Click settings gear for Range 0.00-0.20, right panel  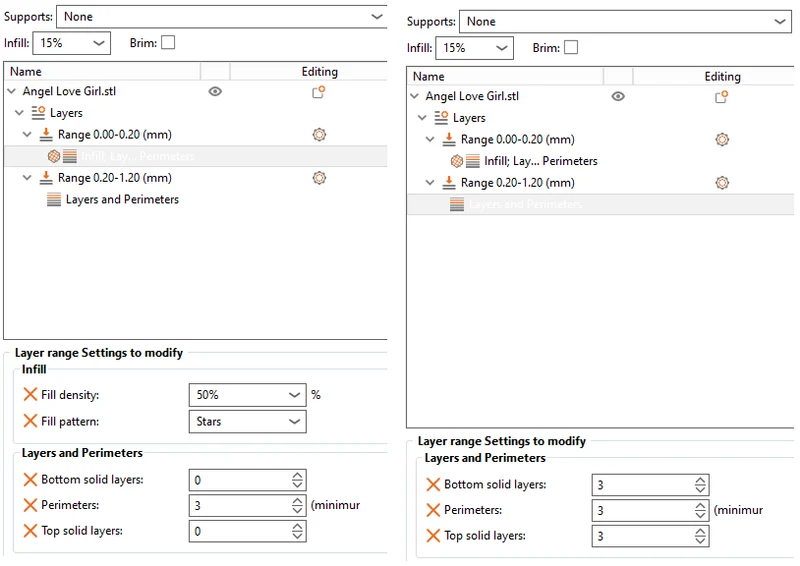click(x=722, y=140)
